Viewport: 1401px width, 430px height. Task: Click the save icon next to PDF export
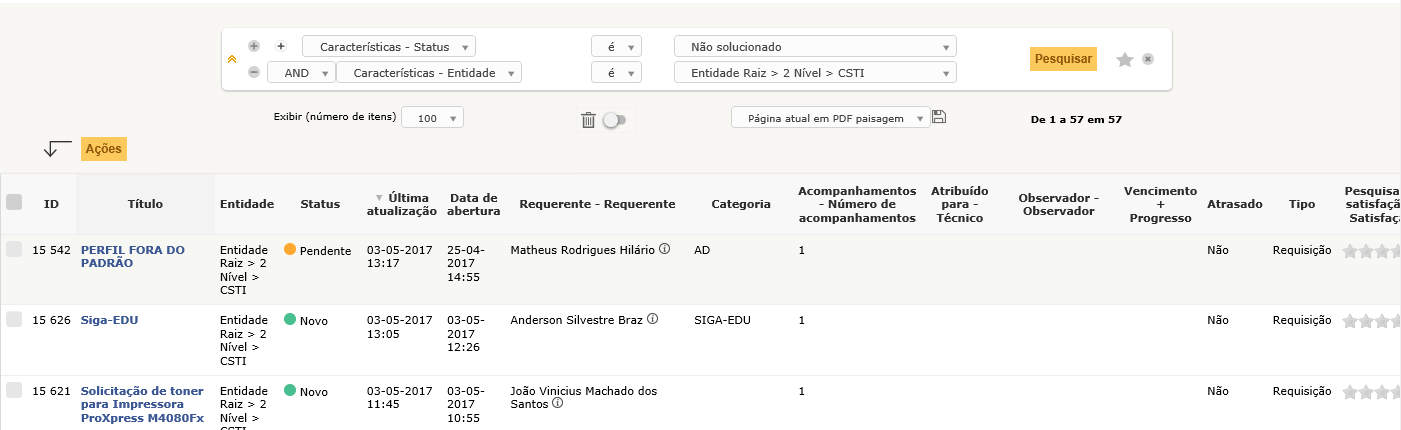click(x=939, y=117)
